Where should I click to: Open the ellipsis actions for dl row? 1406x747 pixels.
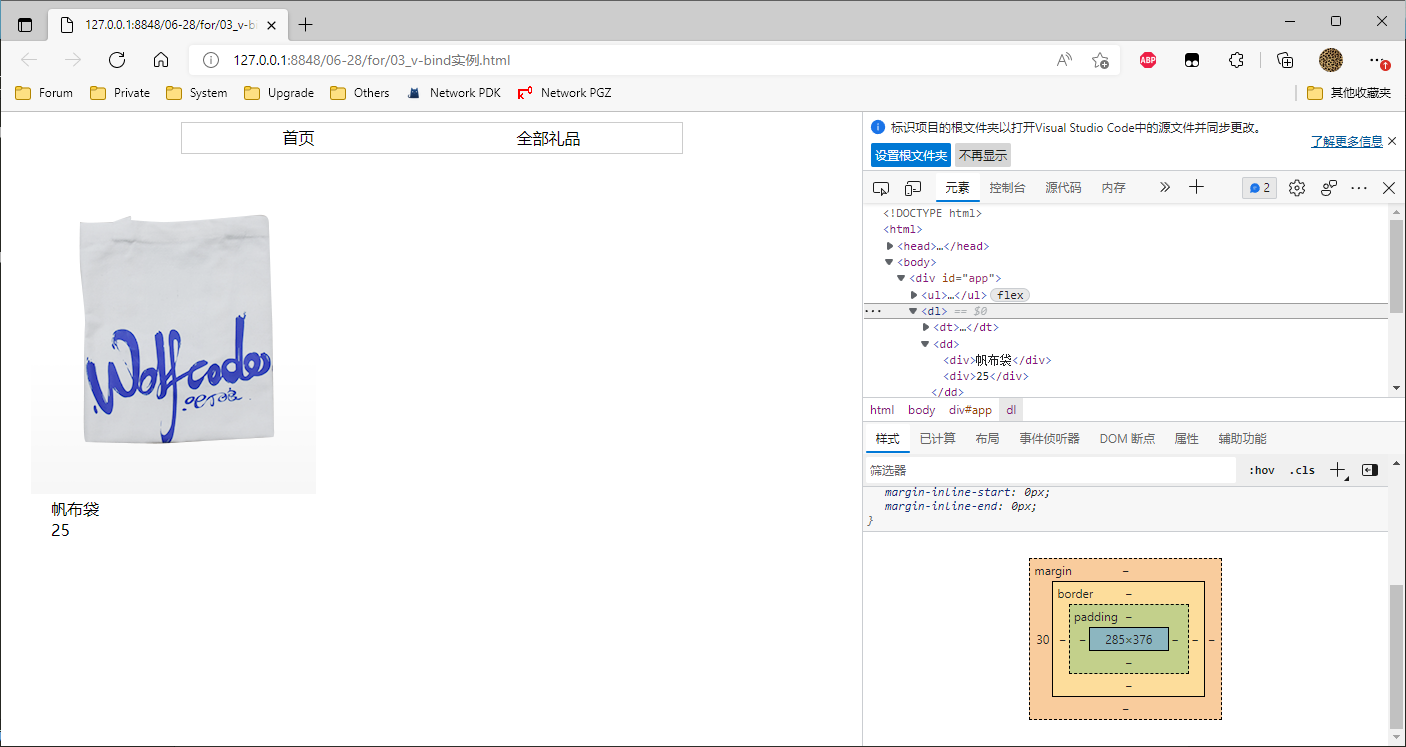point(873,311)
